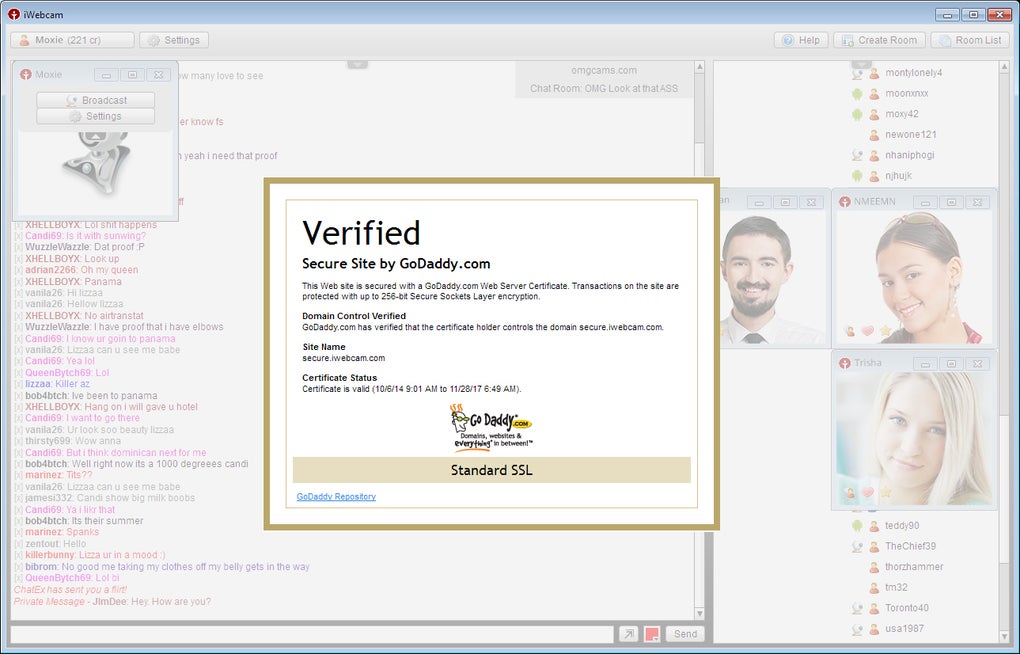The width and height of the screenshot is (1020, 654).
Task: Click the pop-out arrow icon beside the message box
Action: (628, 634)
